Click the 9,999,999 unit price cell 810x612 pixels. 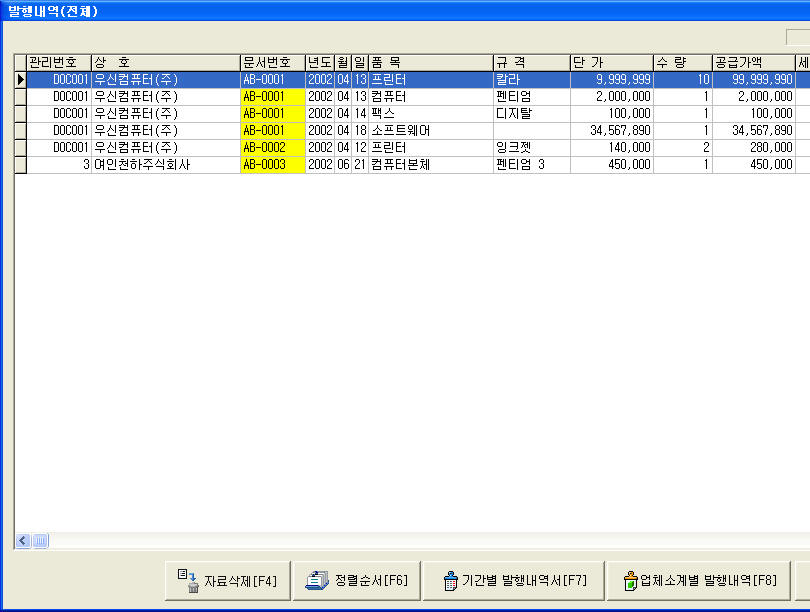click(612, 80)
